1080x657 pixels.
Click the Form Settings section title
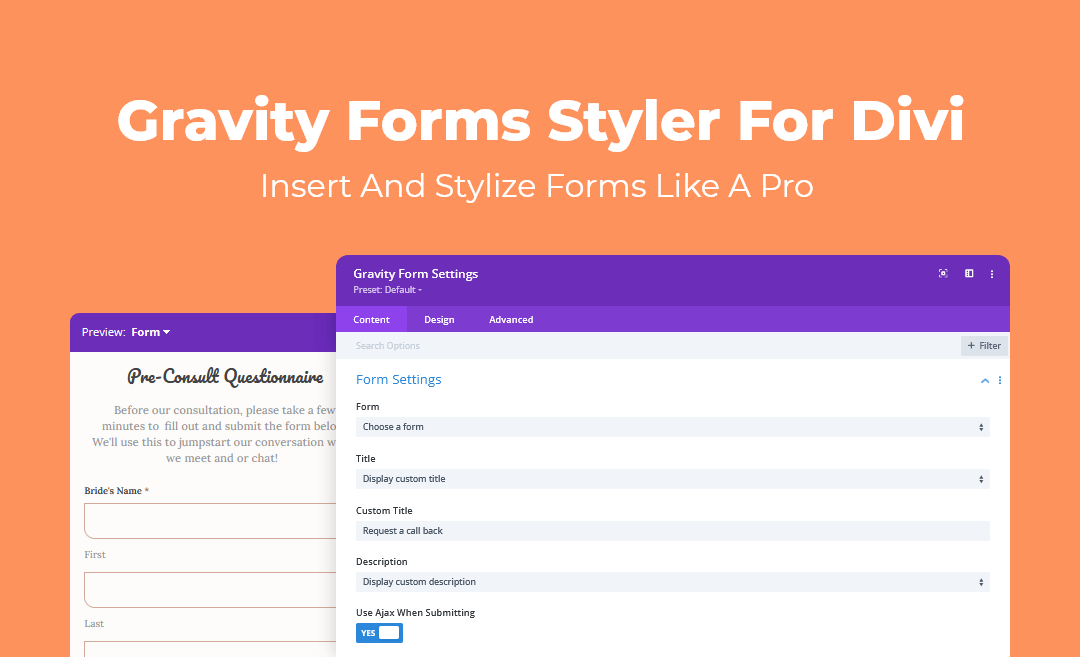coord(399,380)
